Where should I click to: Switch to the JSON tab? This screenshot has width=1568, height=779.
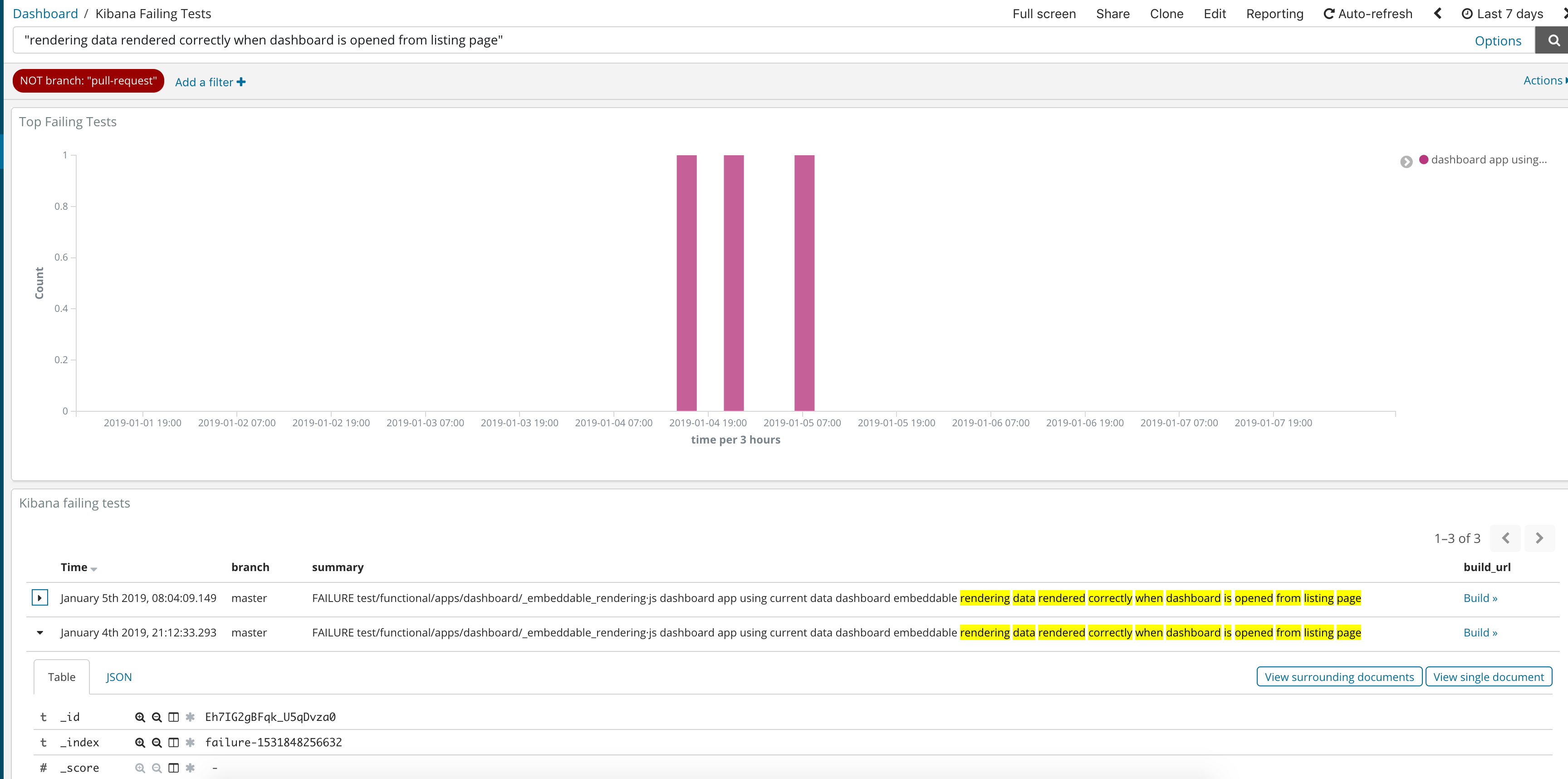pos(118,676)
